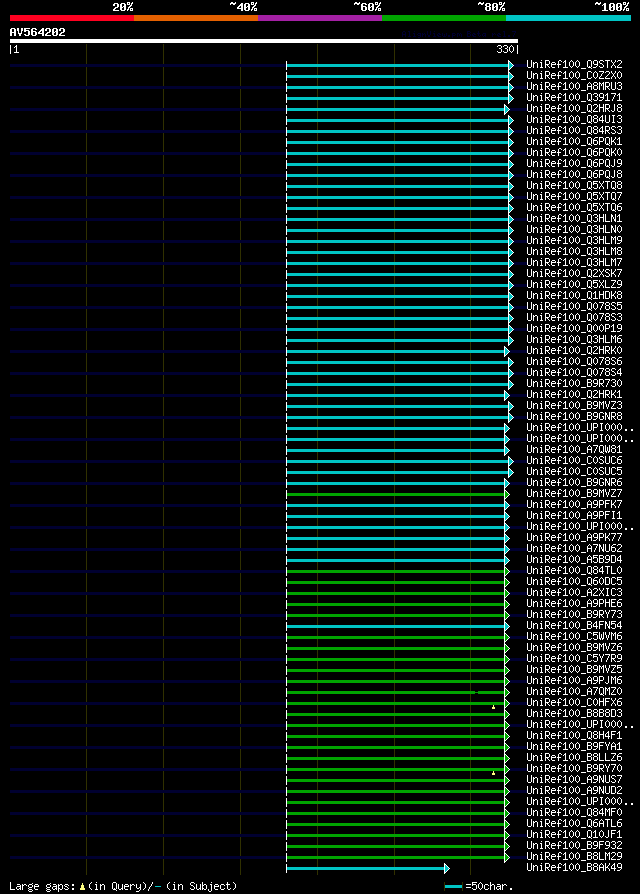This screenshot has height=894, width=640.
Task: Select the UniRef100_Q3HLN1 hit label
Action: (x=574, y=218)
